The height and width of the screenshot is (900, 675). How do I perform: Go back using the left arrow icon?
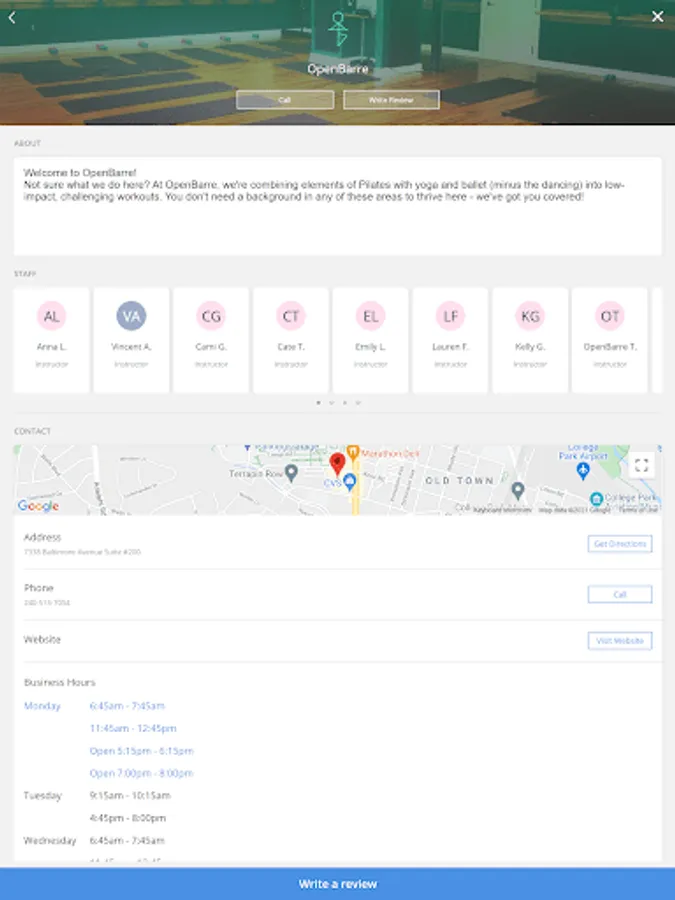(12, 17)
